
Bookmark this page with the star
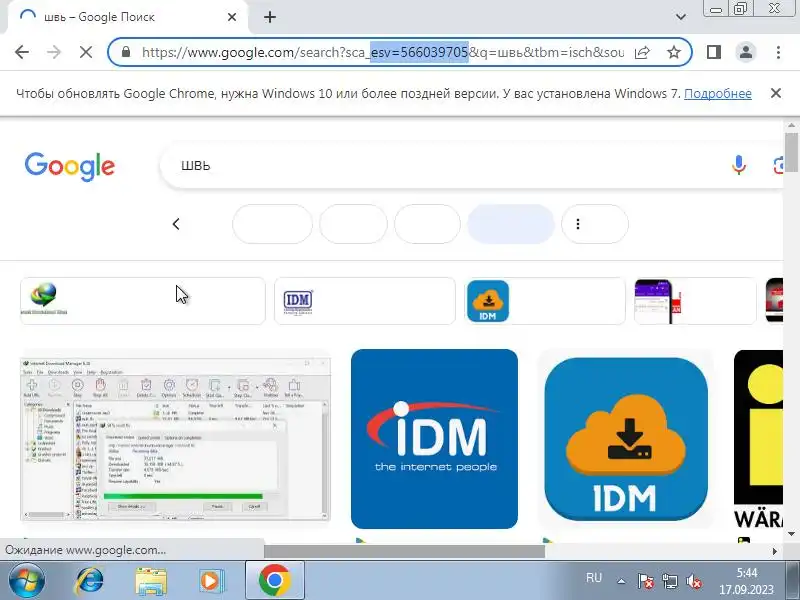[674, 52]
